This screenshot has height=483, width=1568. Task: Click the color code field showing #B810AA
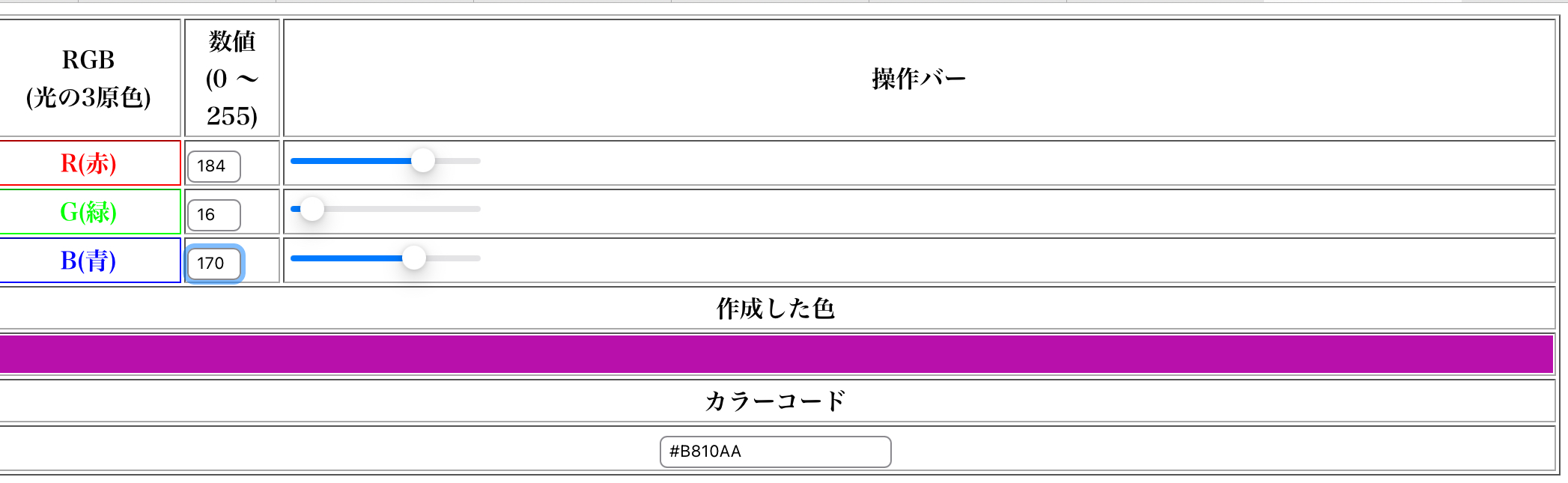pos(775,452)
